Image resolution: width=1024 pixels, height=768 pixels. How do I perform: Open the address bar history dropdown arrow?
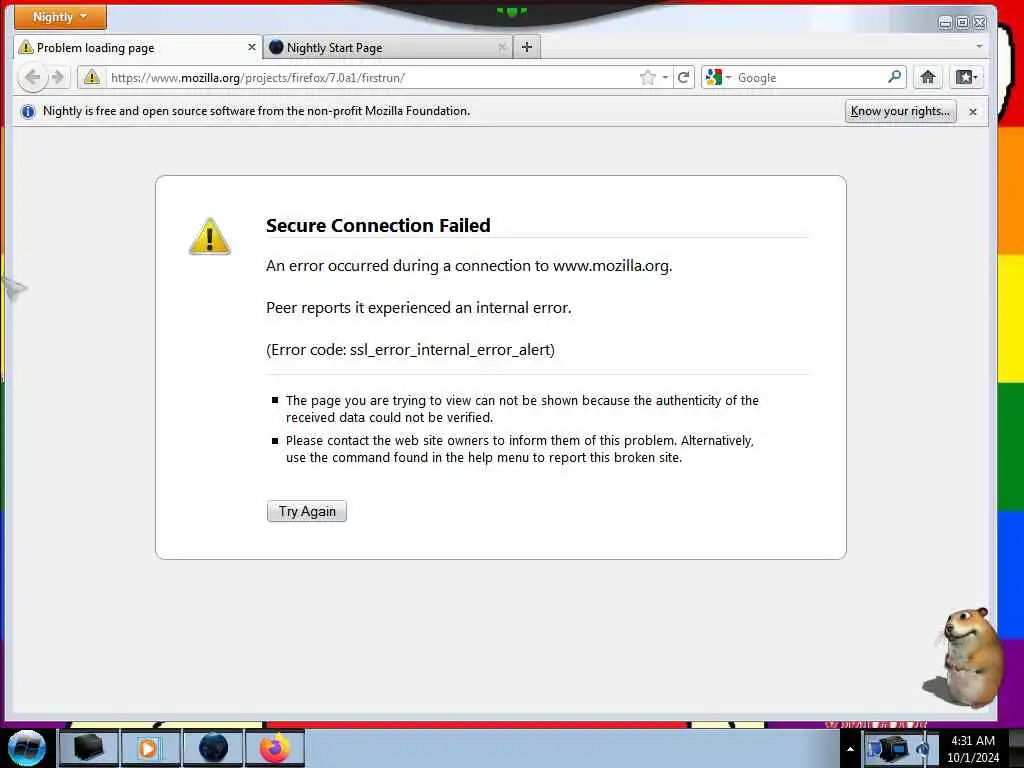665,78
